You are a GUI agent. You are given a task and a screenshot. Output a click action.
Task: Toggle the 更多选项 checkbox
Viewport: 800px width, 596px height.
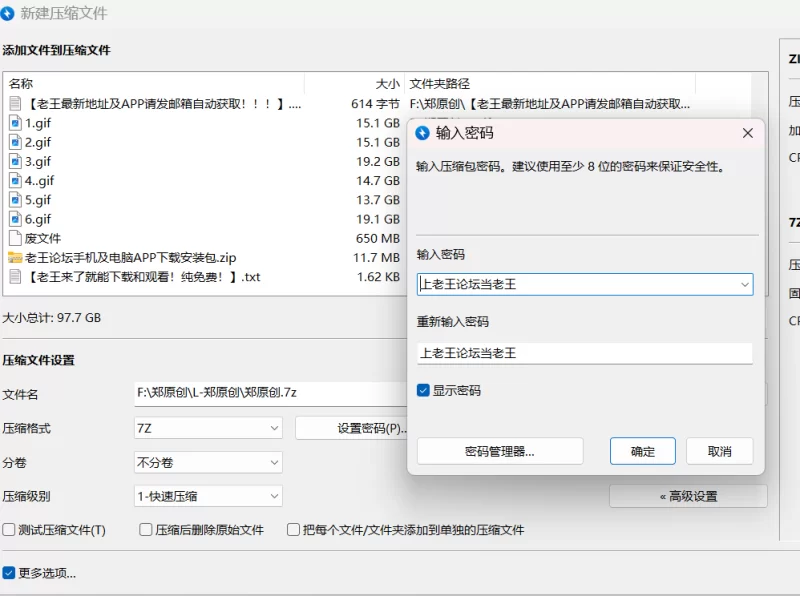coord(9,573)
